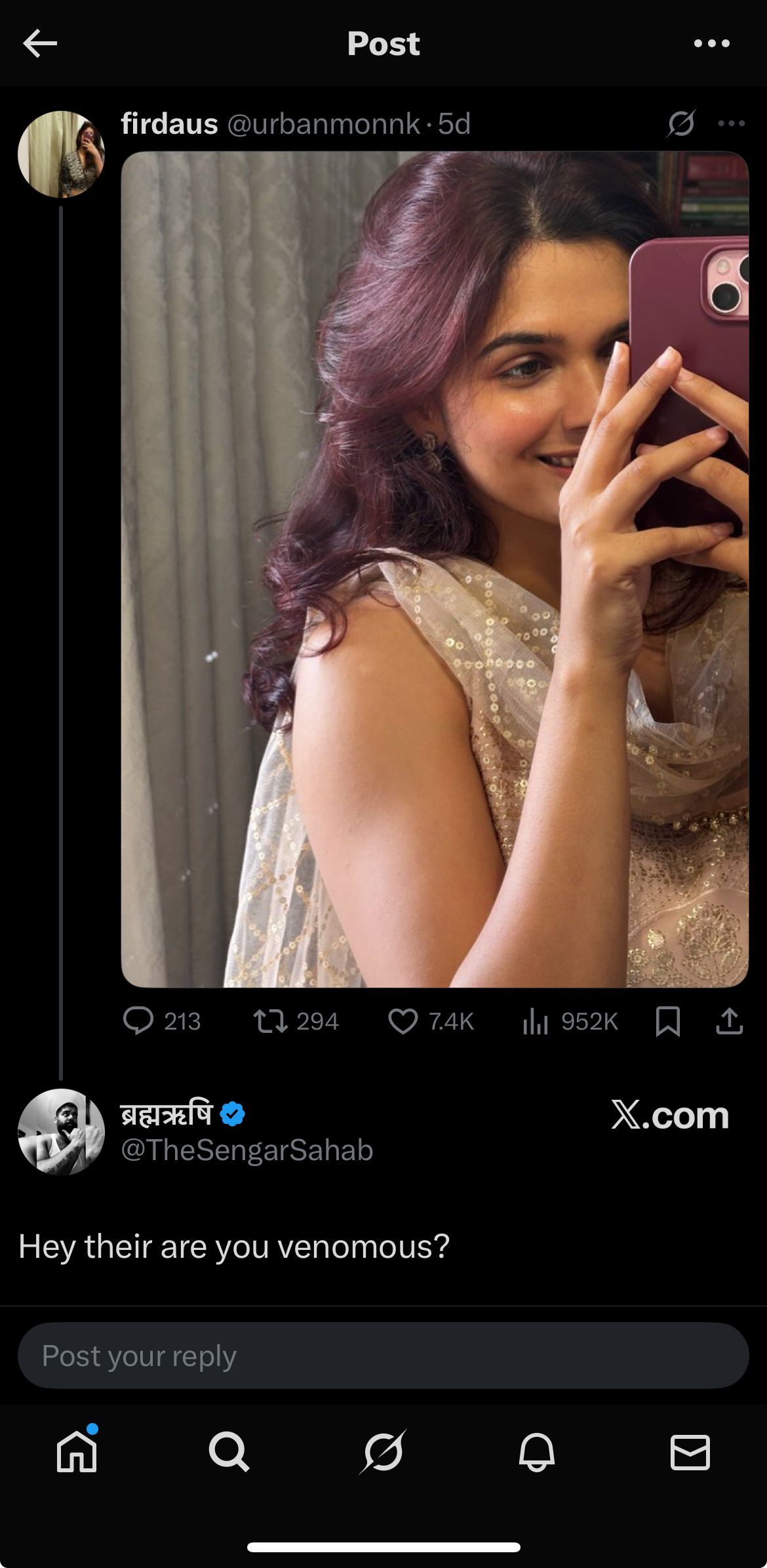Image resolution: width=767 pixels, height=1568 pixels.
Task: Open the Notifications bell tab
Action: (536, 1452)
